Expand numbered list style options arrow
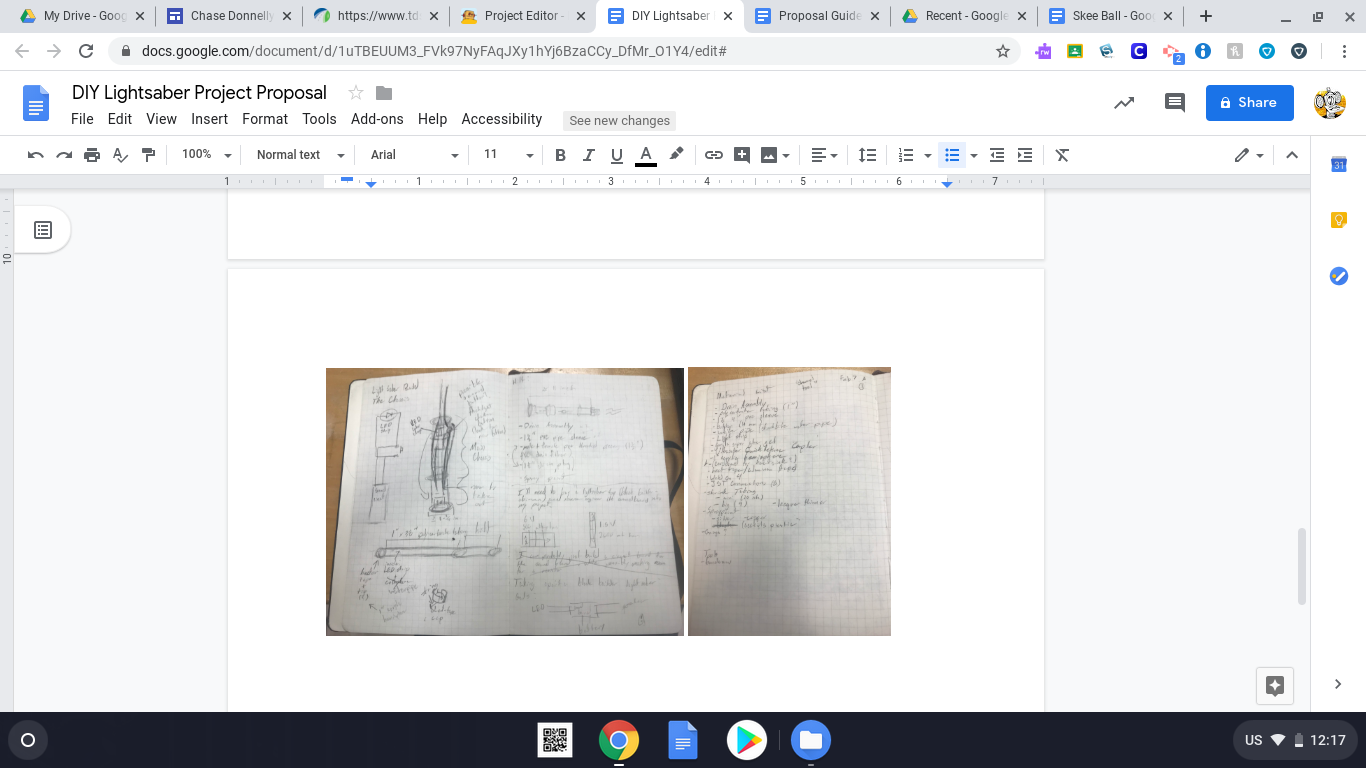This screenshot has height=768, width=1366. pyautogui.click(x=927, y=155)
